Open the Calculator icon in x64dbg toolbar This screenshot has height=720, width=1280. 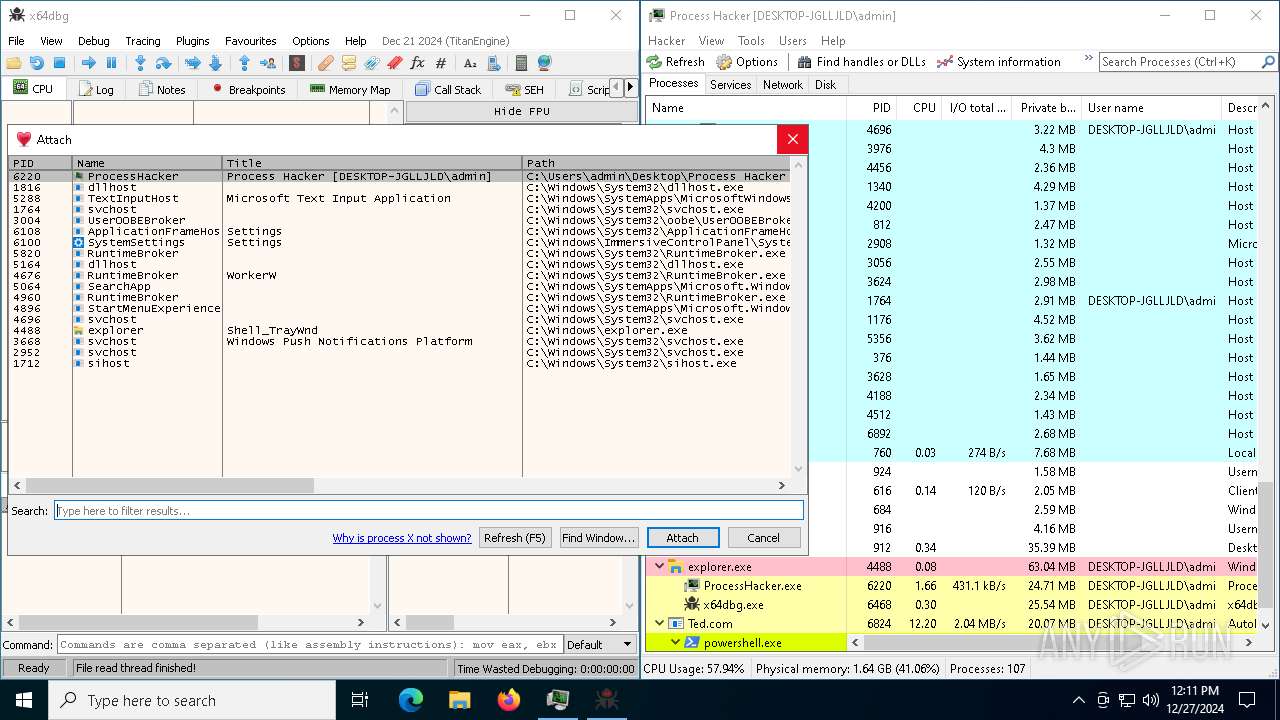[x=521, y=63]
